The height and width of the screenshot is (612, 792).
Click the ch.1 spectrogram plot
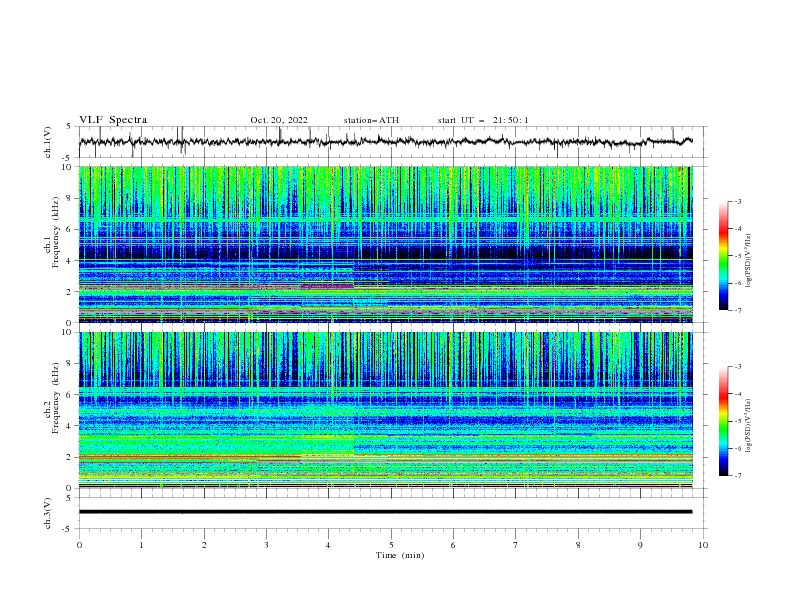point(386,244)
